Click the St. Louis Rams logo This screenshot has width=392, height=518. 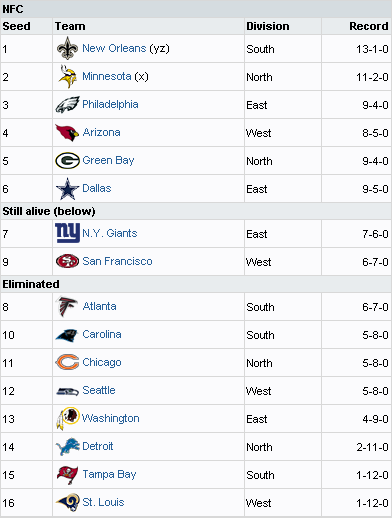(x=67, y=502)
